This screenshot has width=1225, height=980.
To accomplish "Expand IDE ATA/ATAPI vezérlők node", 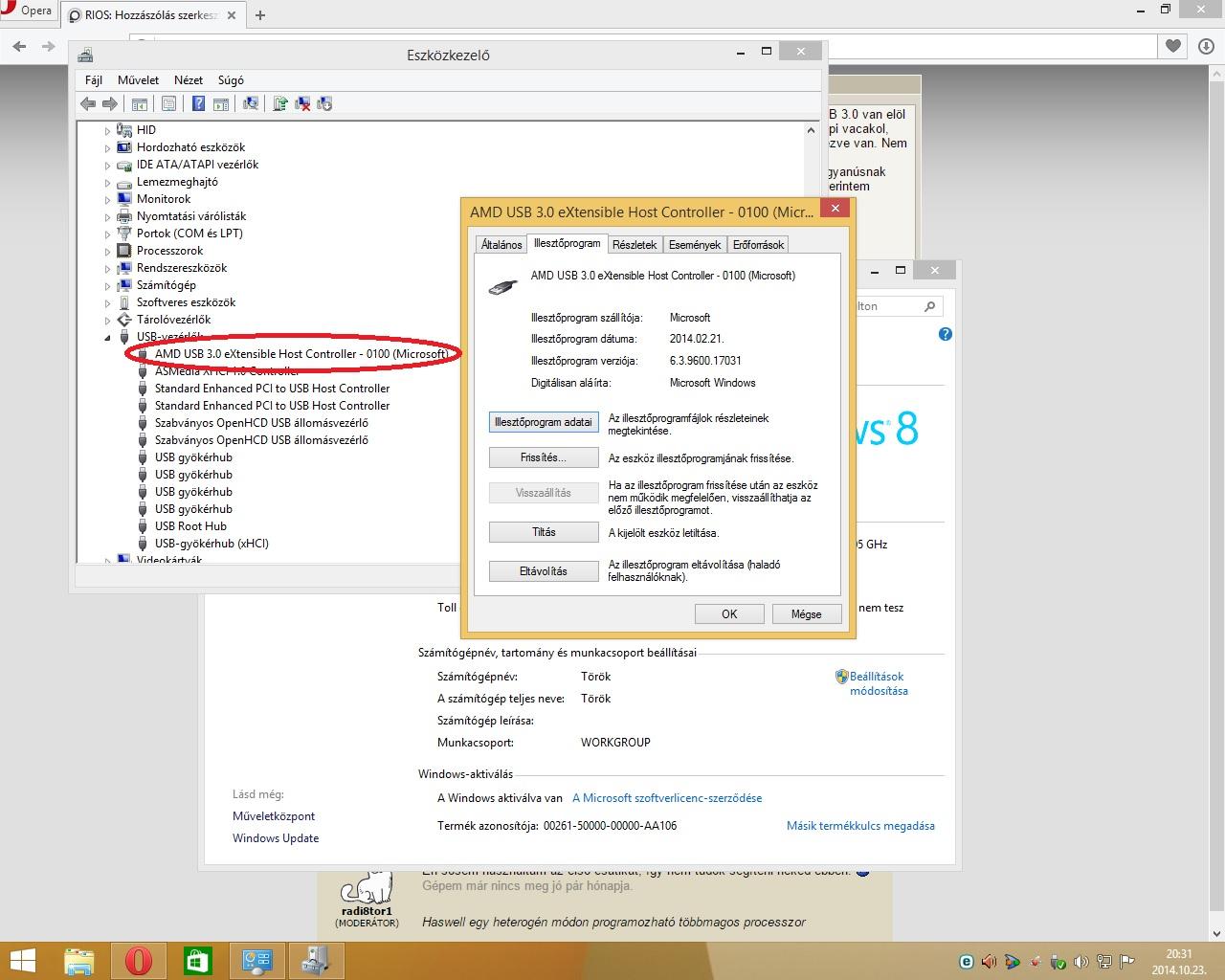I will pyautogui.click(x=107, y=165).
